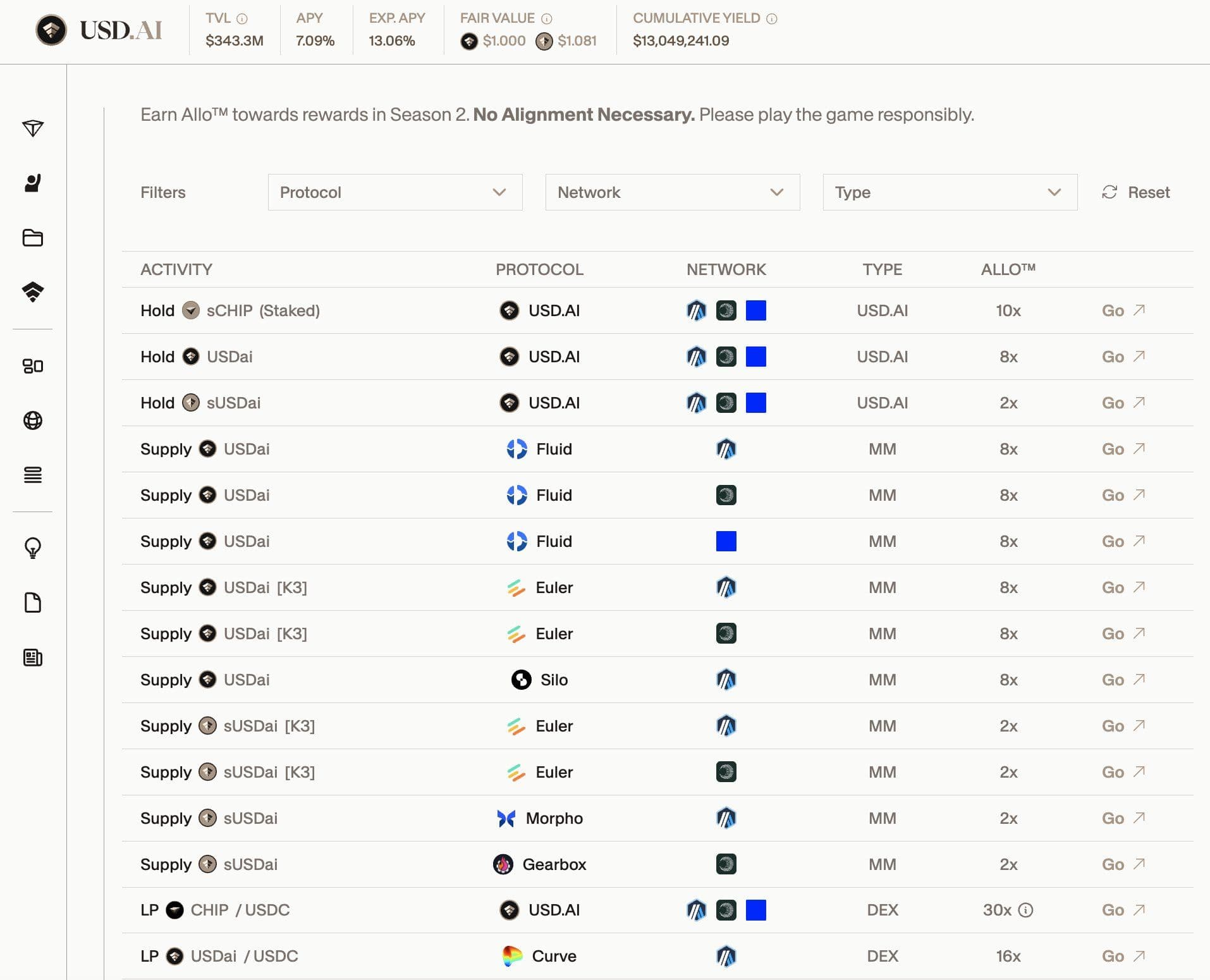1210x980 pixels.
Task: Click blue network square in Fluid row
Action: tap(726, 541)
